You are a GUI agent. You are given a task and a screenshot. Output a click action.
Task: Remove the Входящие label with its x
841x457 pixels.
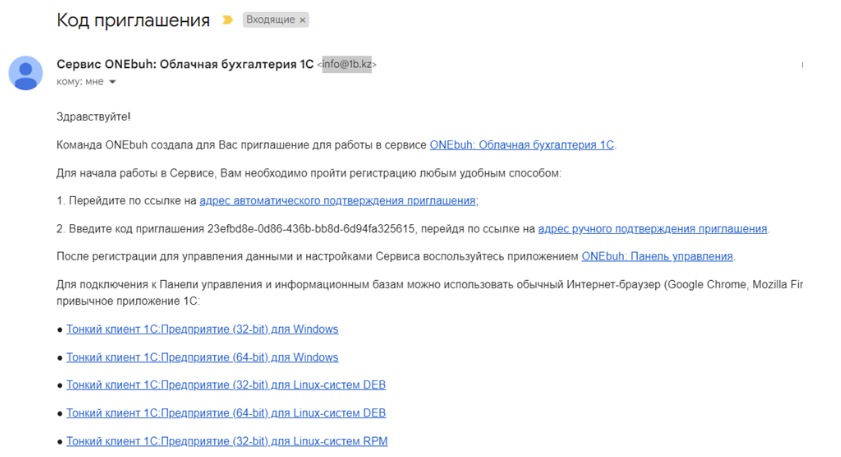pos(303,20)
